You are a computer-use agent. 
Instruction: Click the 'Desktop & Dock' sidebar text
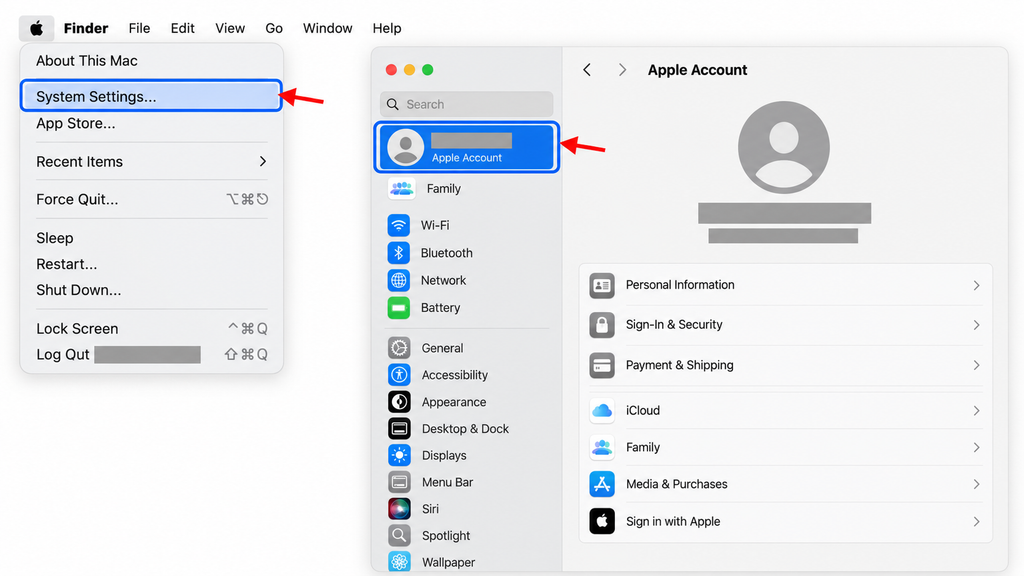point(465,428)
